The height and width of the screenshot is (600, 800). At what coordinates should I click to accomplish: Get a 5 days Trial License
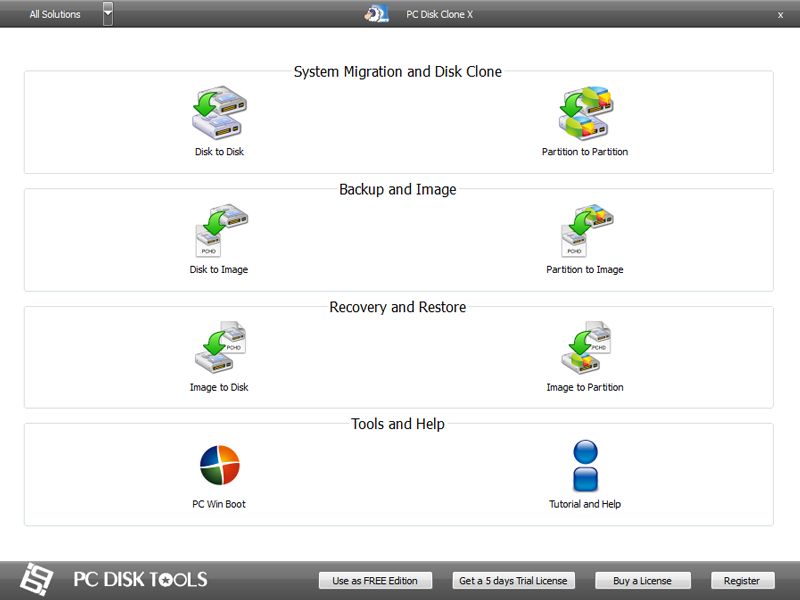point(513,581)
